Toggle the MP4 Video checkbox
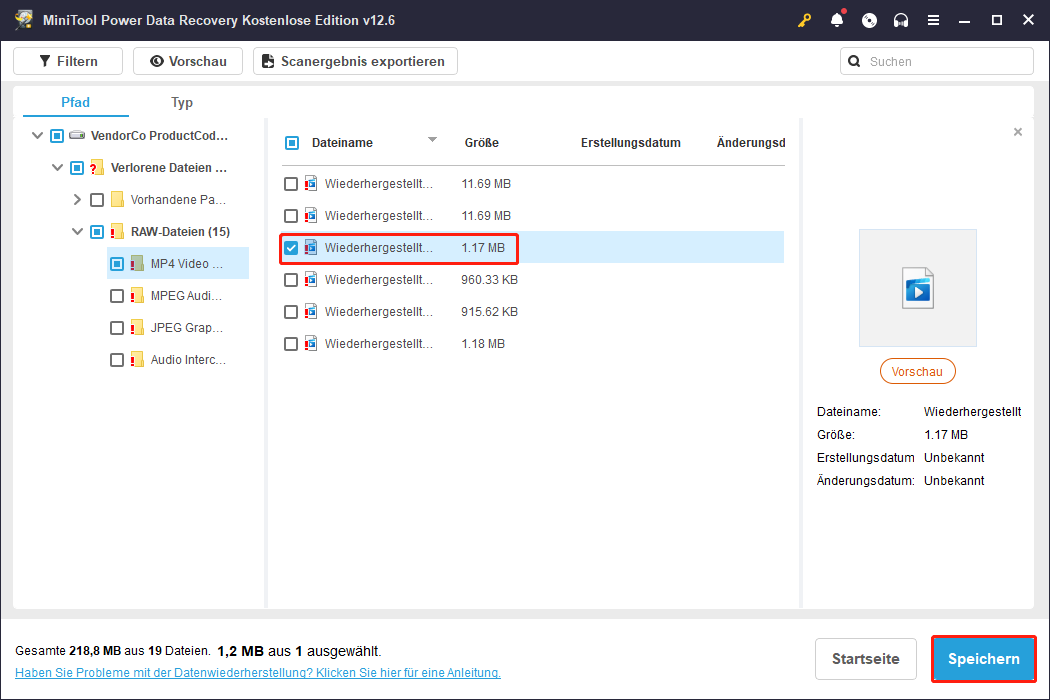1050x700 pixels. 117,264
